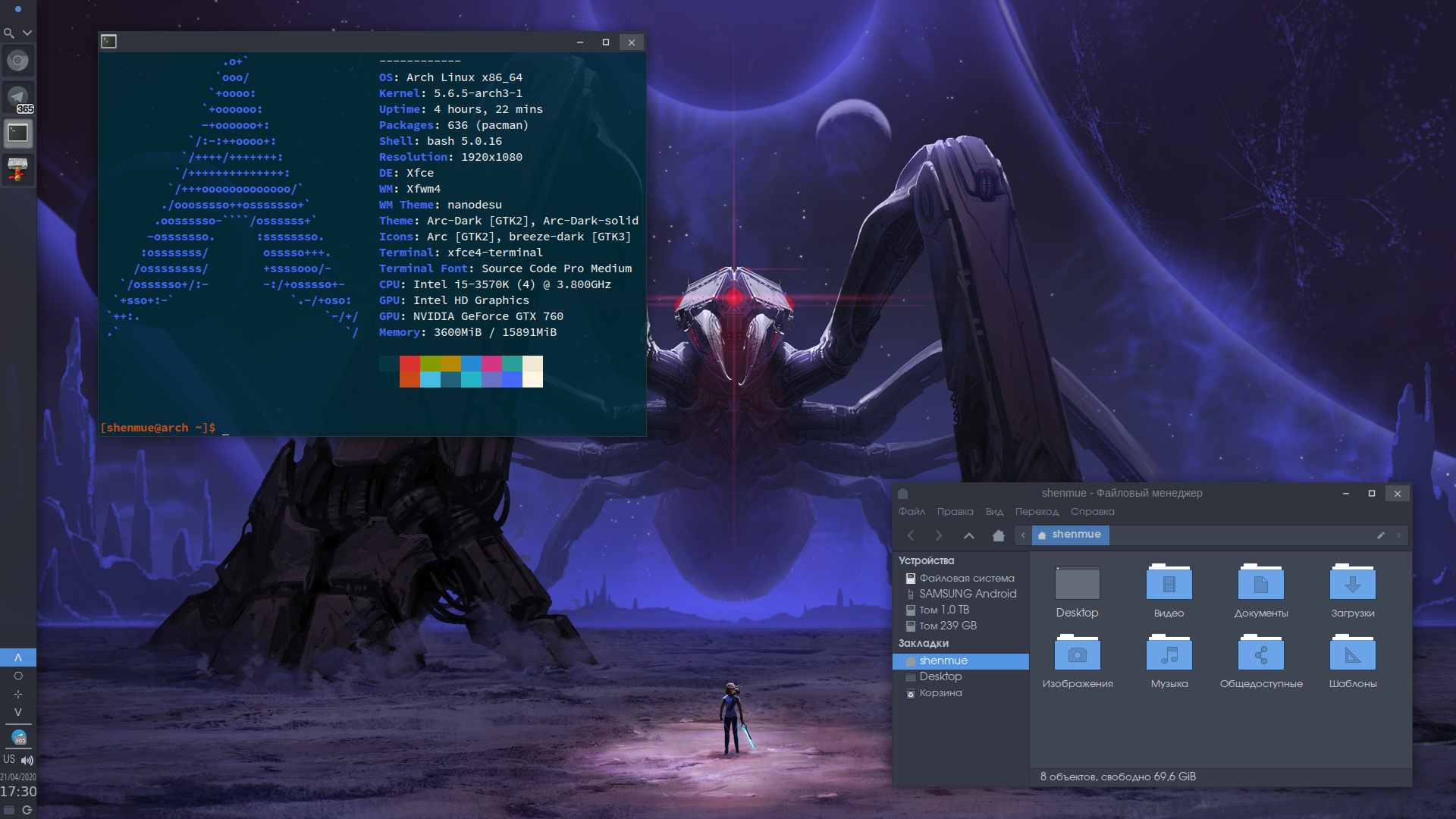The image size is (1456, 819).
Task: Click the show desktop square icon
Action: 9,810
